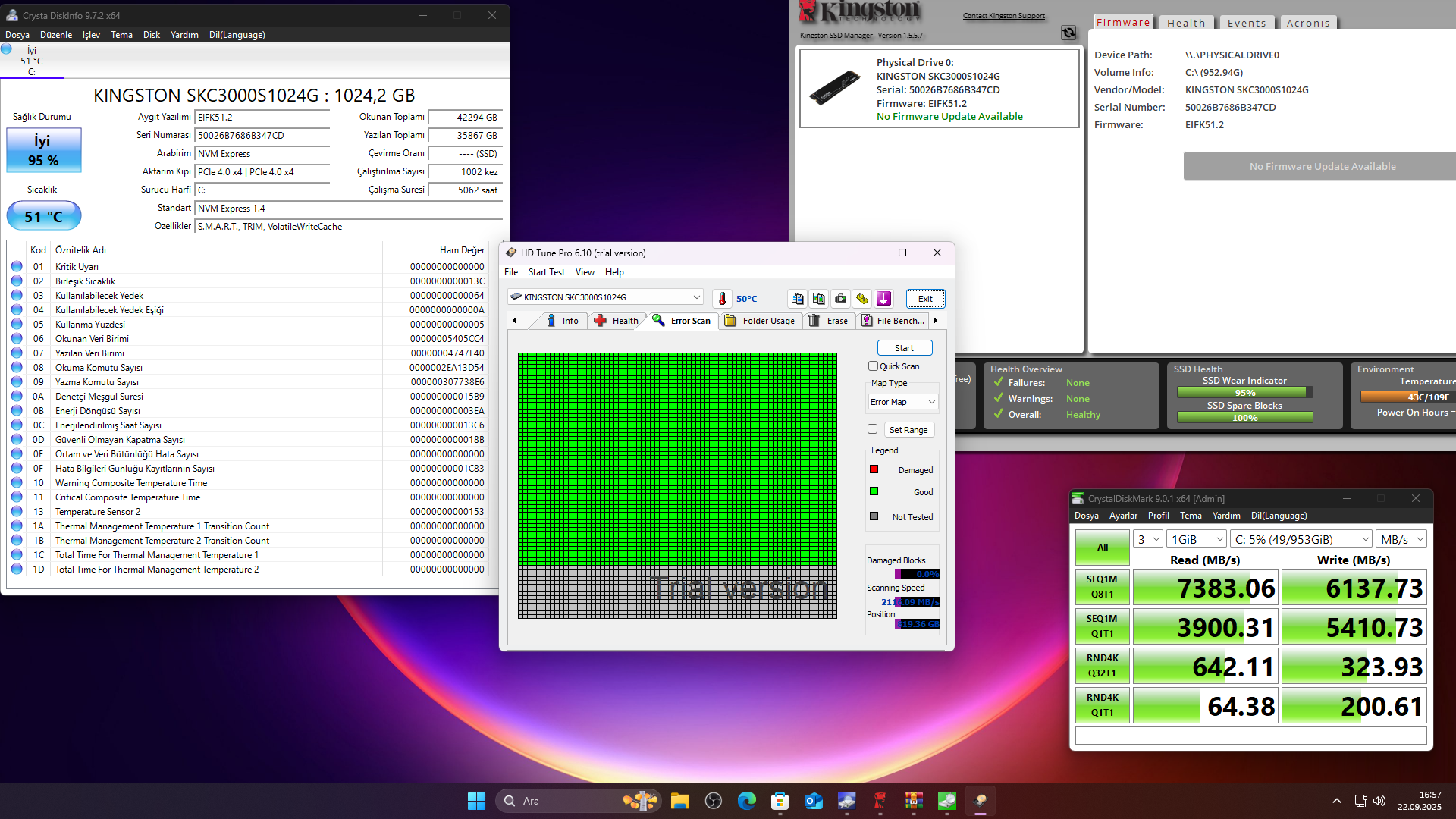Open the Erase tab in HD Tune
Image resolution: width=1456 pixels, height=819 pixels.
828,321
